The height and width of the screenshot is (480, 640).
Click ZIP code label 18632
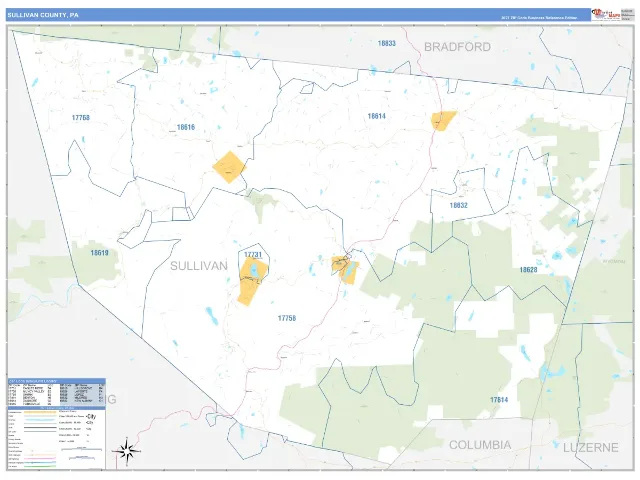[458, 205]
